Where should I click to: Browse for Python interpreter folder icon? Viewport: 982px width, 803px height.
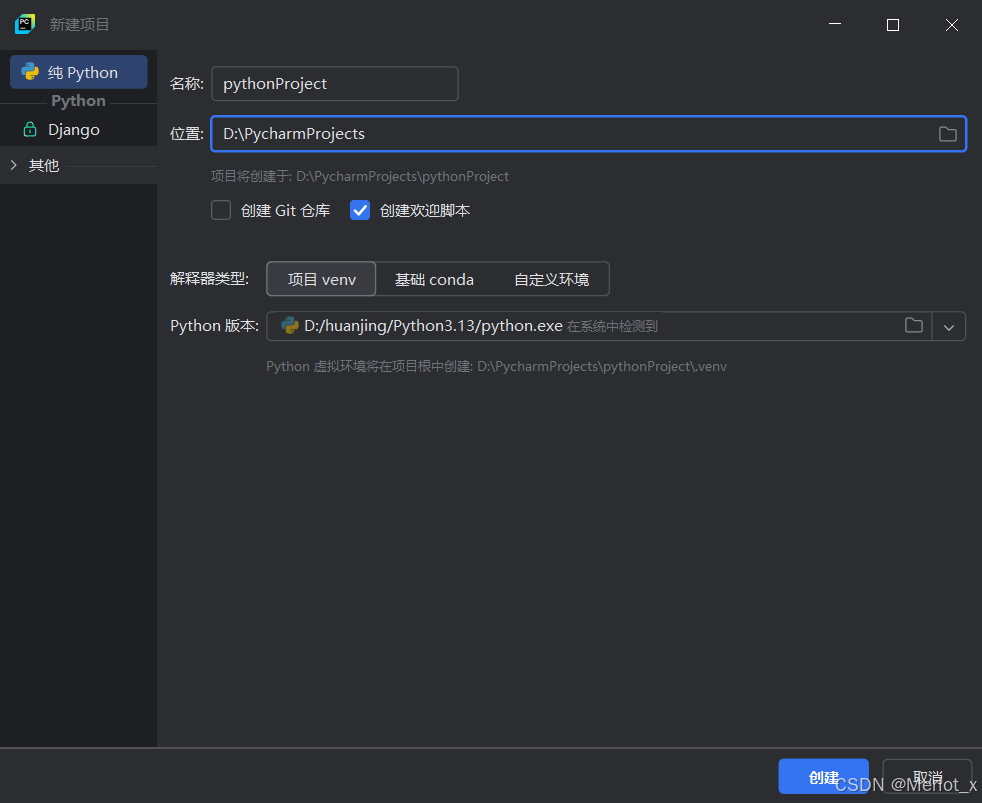tap(914, 326)
